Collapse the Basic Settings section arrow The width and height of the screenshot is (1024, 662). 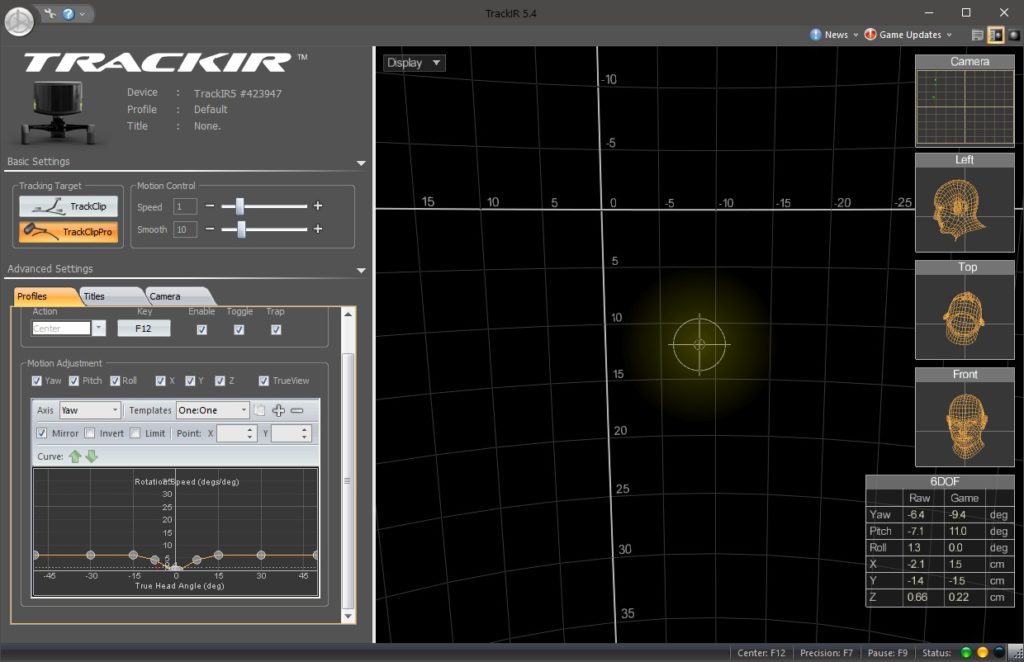pos(361,163)
